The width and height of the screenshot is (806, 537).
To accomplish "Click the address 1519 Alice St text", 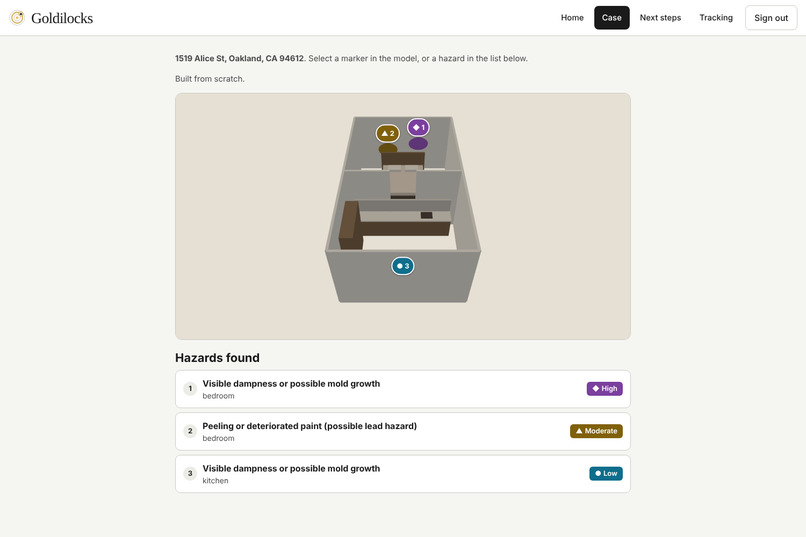I will pyautogui.click(x=240, y=59).
